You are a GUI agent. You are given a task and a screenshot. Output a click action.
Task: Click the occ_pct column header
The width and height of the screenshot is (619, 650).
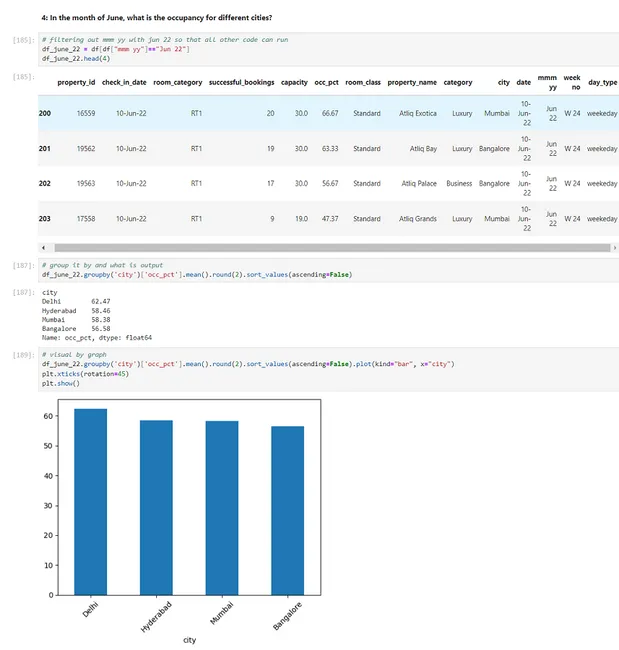(x=326, y=82)
